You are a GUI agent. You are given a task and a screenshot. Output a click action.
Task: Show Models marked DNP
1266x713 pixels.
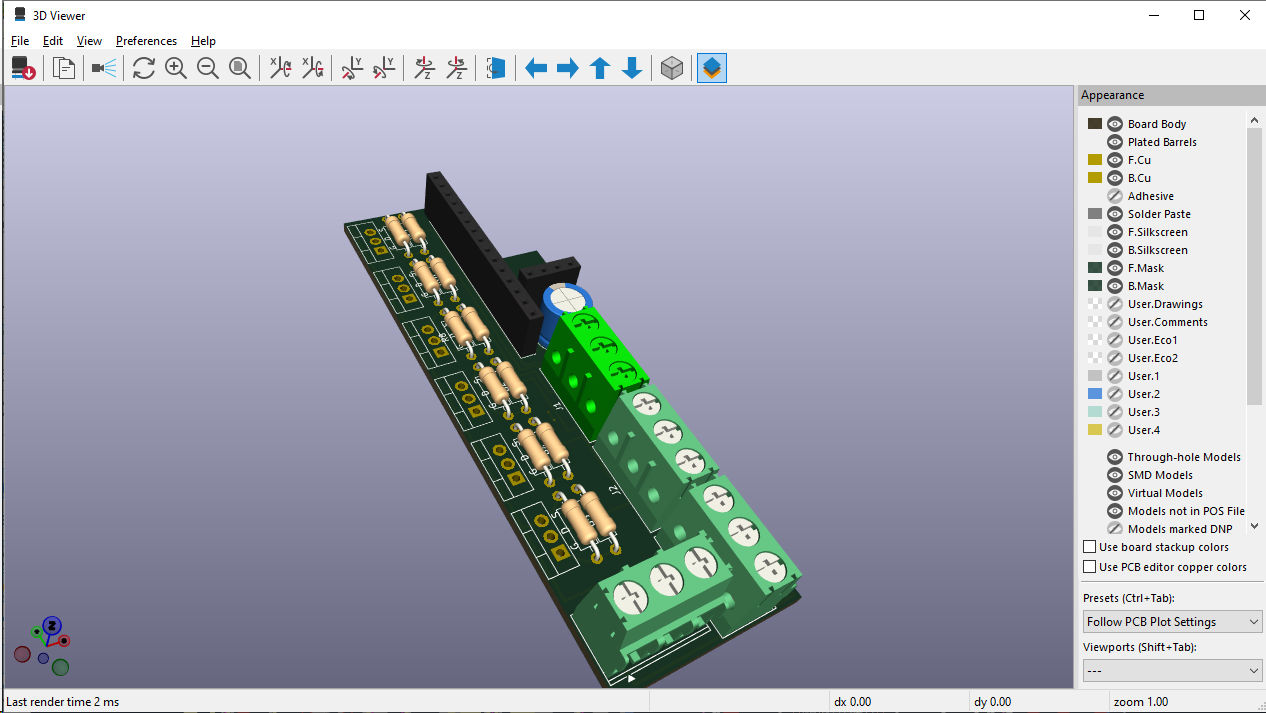(x=1115, y=529)
